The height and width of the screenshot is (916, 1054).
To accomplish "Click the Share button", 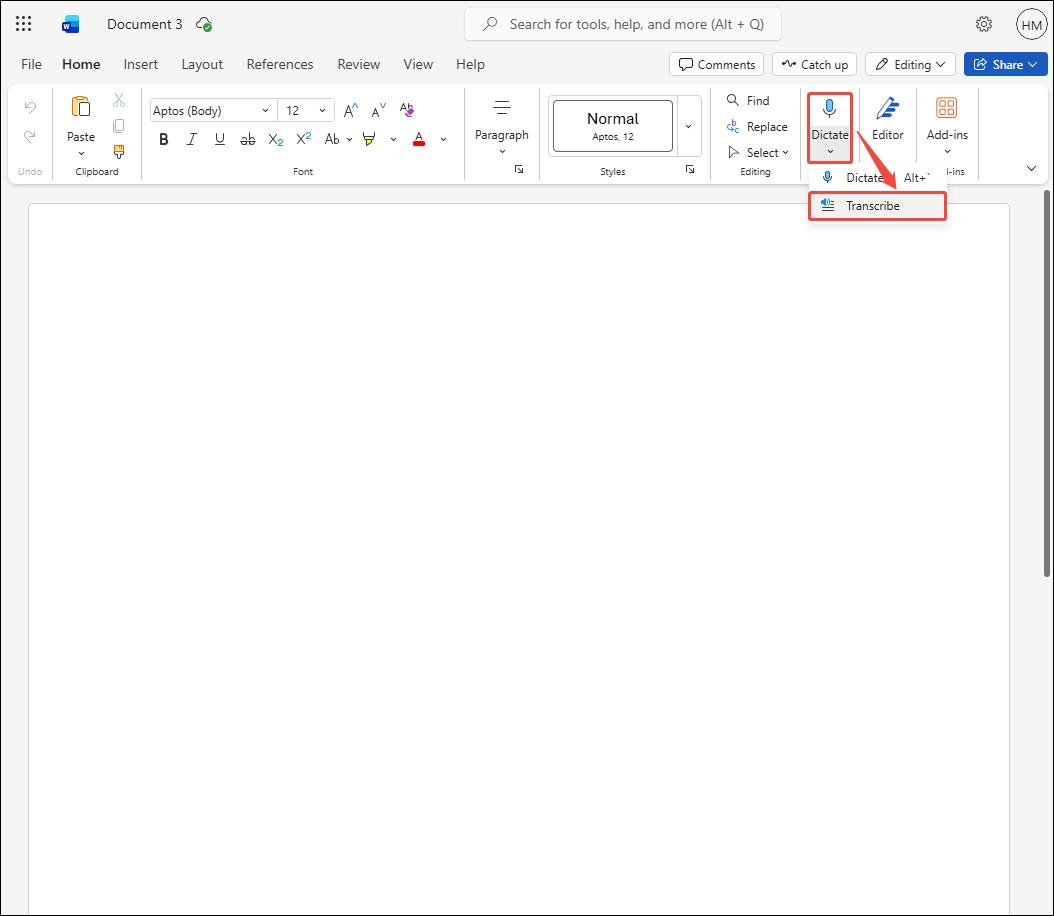I will [x=1006, y=65].
